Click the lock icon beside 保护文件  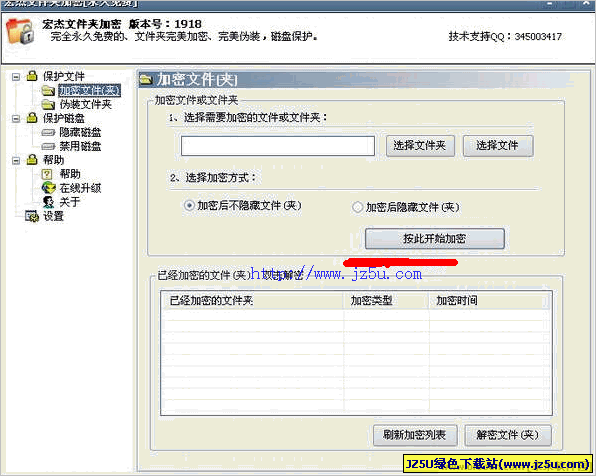(x=32, y=75)
